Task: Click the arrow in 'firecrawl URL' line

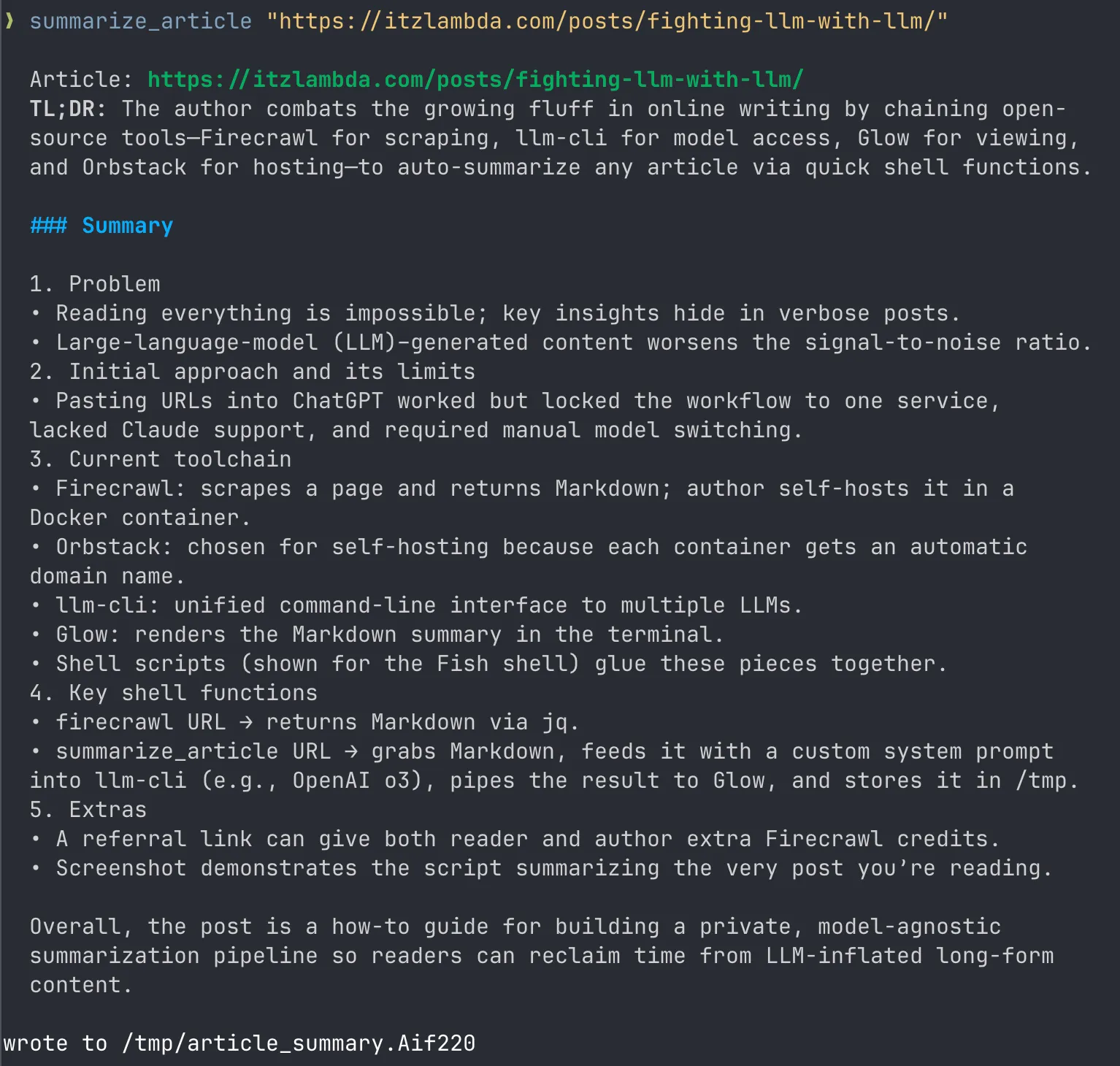Action: (x=246, y=722)
